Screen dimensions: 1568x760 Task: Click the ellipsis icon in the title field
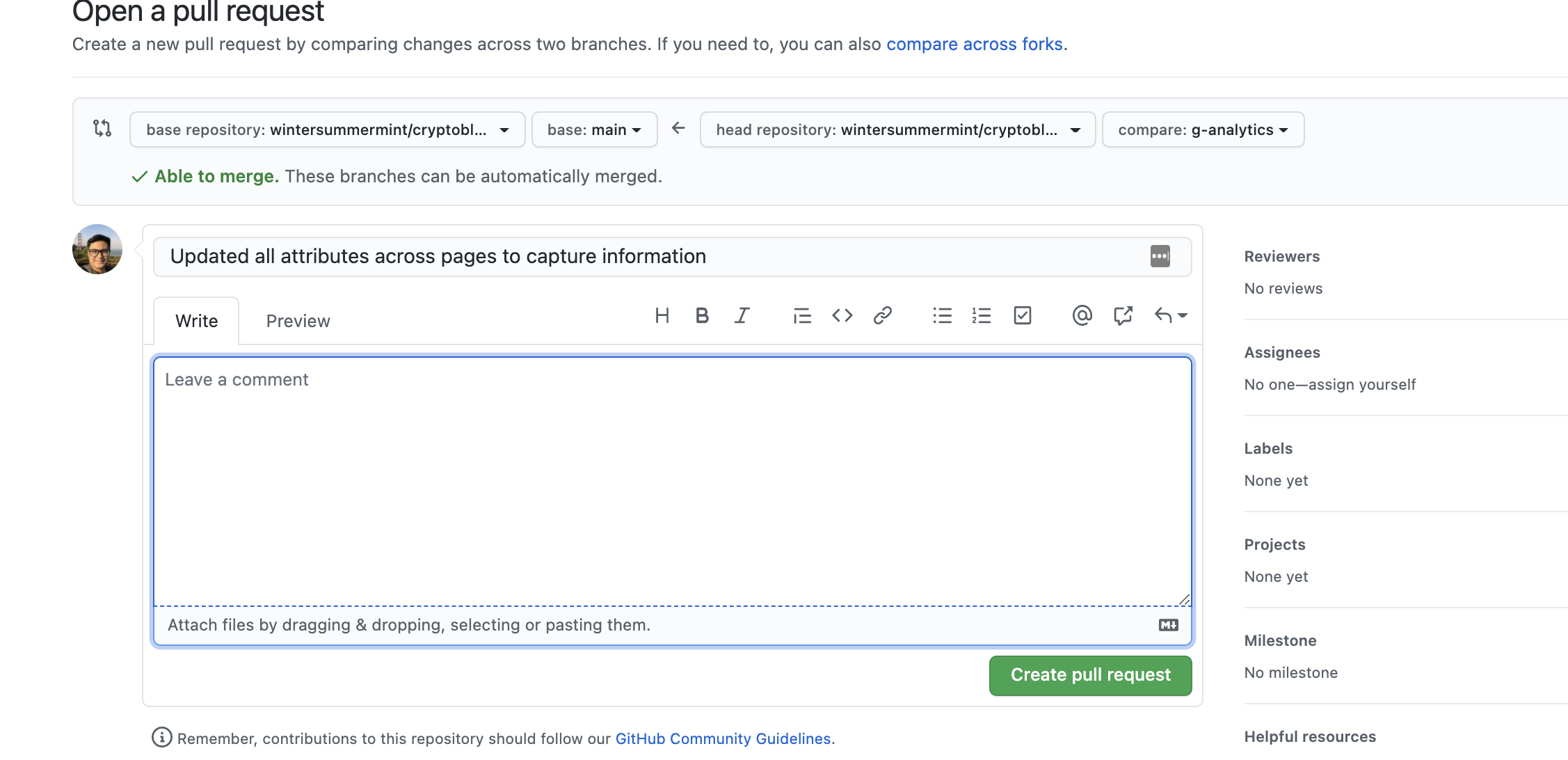coord(1160,256)
